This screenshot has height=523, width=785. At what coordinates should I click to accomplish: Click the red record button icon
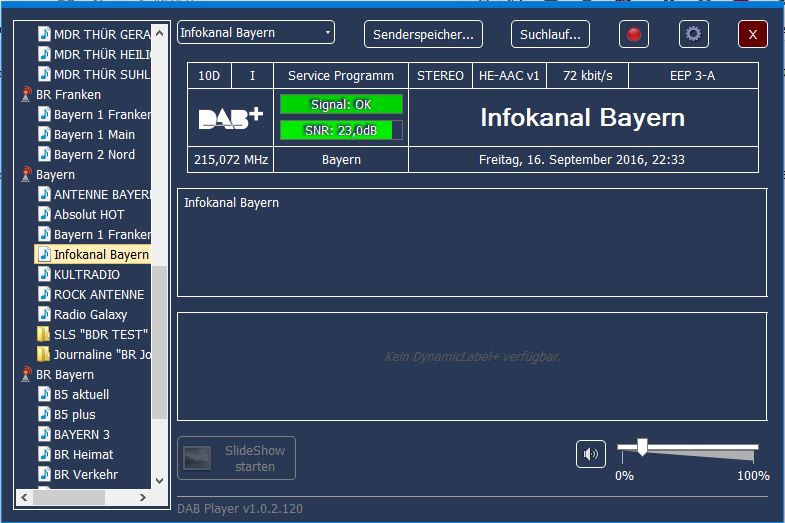pyautogui.click(x=633, y=34)
